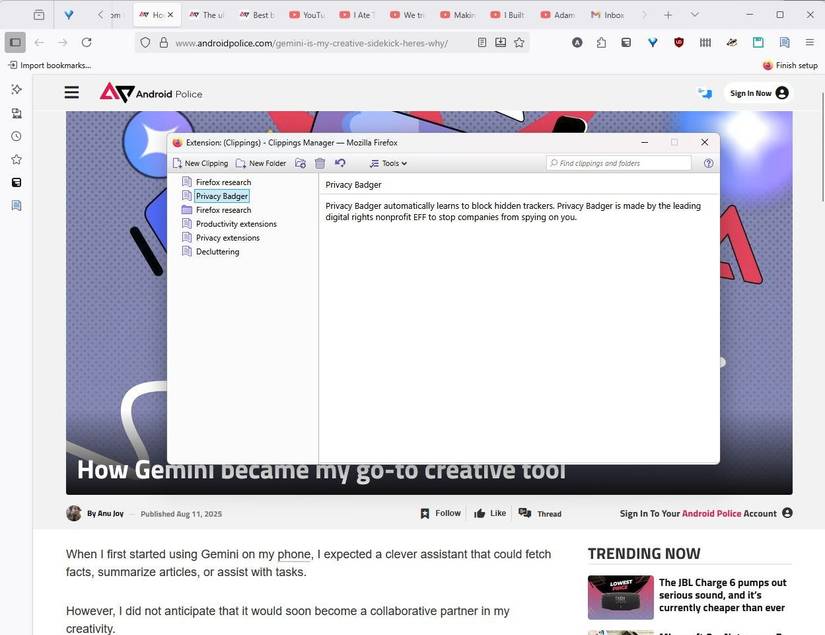The image size is (825, 635).
Task: Toggle bookmark star for the current page
Action: (520, 42)
